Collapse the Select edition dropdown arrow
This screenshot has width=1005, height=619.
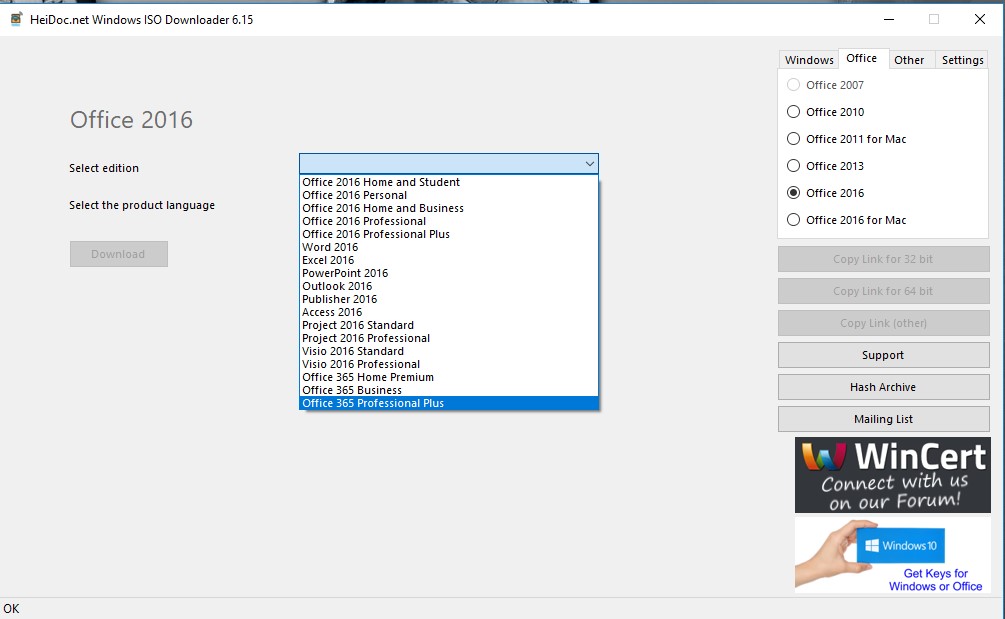click(590, 164)
